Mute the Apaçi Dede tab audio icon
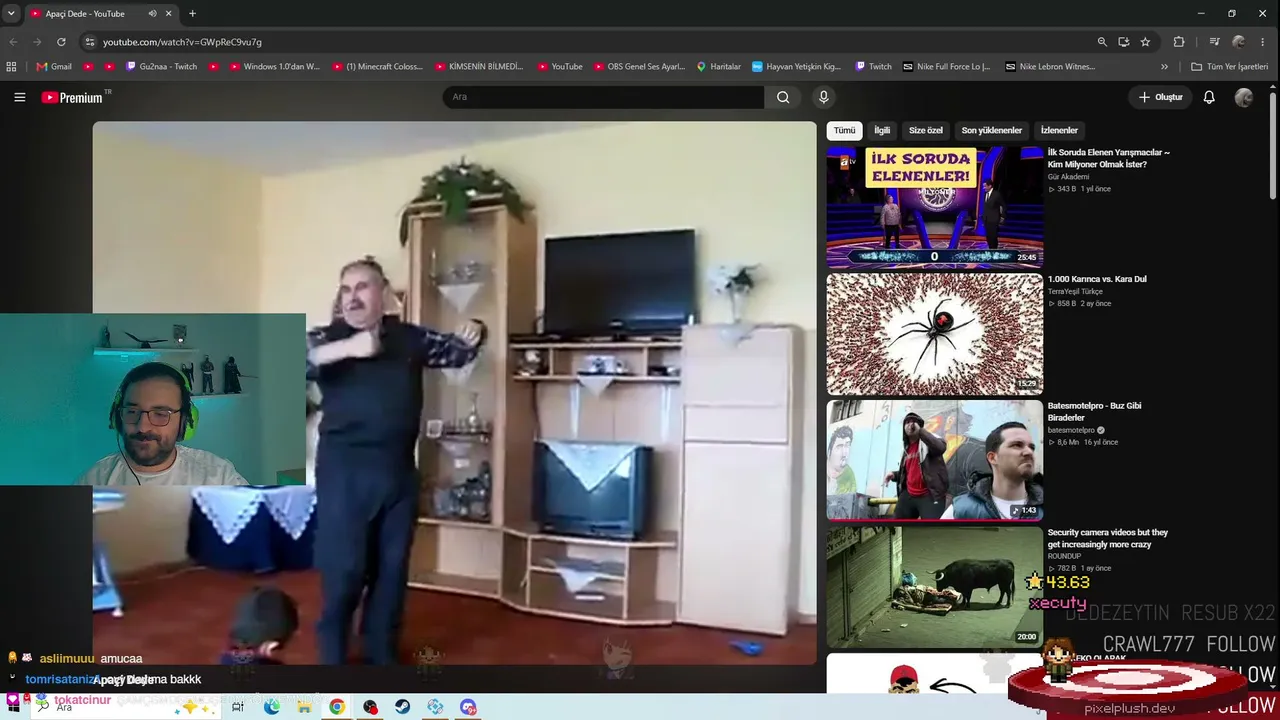Viewport: 1280px width, 720px height. (152, 14)
